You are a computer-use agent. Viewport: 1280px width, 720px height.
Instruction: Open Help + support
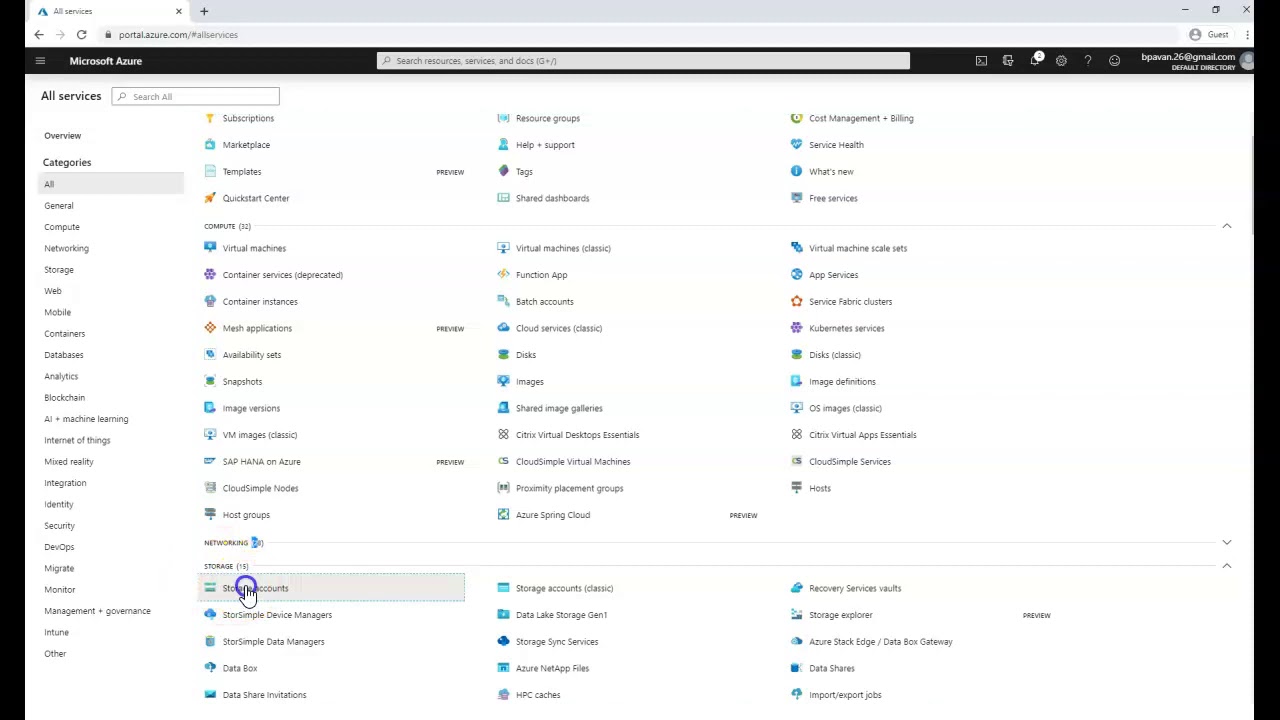click(x=545, y=145)
